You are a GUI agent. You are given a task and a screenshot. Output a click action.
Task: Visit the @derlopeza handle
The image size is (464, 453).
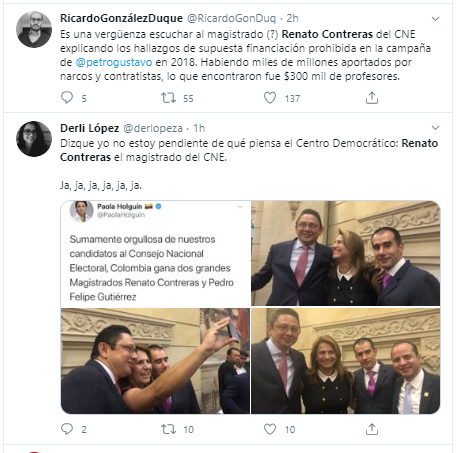click(153, 128)
